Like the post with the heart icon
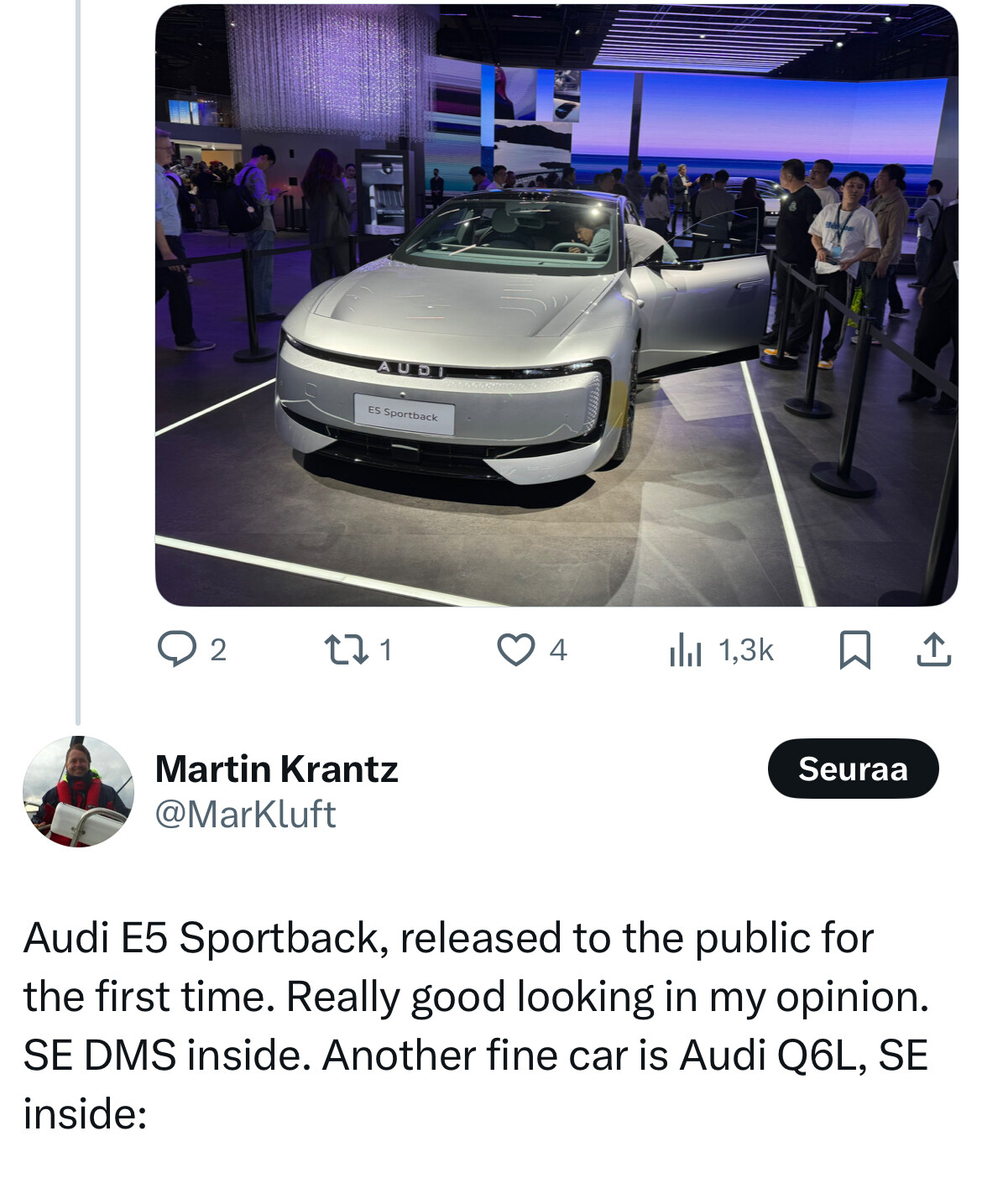 [x=515, y=649]
